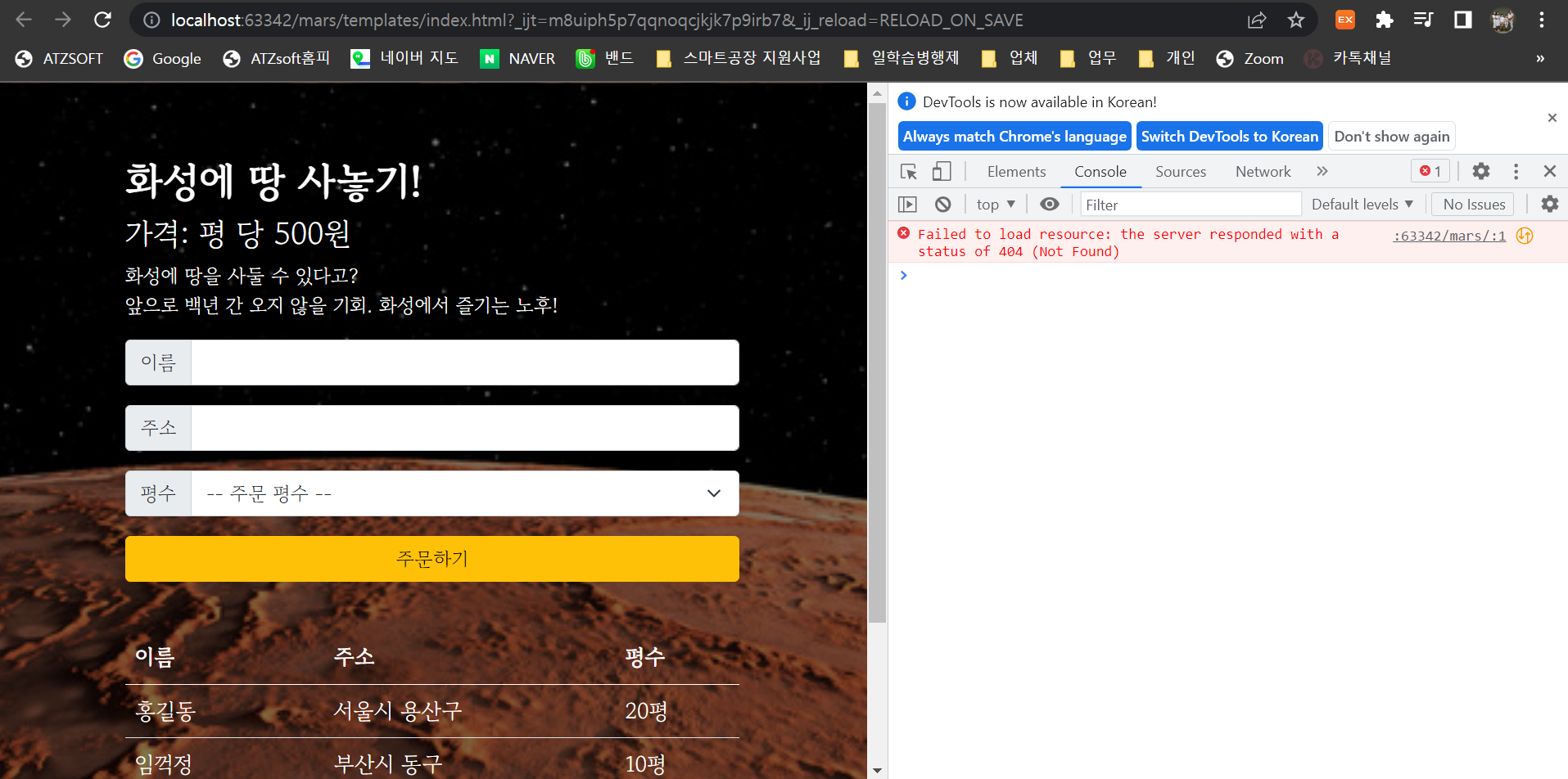The width and height of the screenshot is (1568, 779).
Task: Toggle the browser side panel icon
Action: tap(1462, 20)
